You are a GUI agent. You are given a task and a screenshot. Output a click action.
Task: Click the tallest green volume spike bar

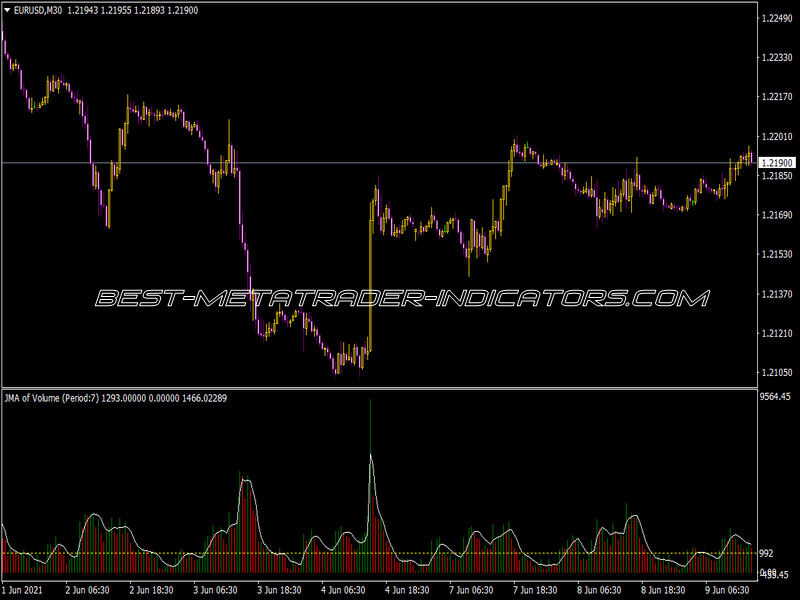(370, 486)
